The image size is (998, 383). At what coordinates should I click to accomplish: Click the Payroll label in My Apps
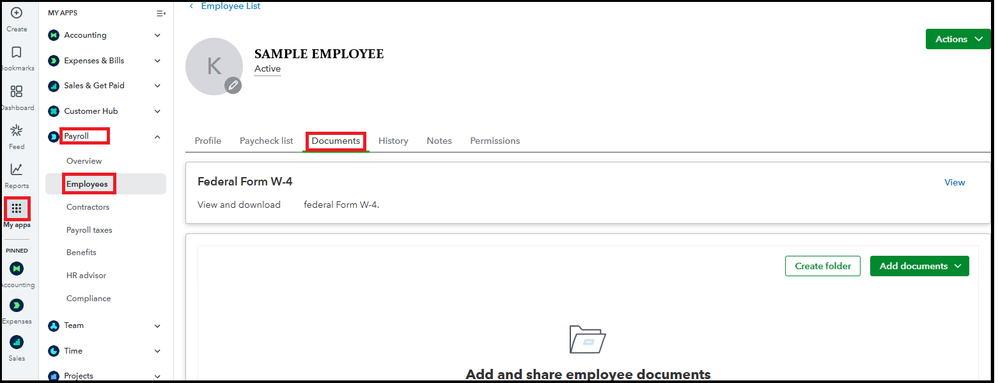coord(76,136)
